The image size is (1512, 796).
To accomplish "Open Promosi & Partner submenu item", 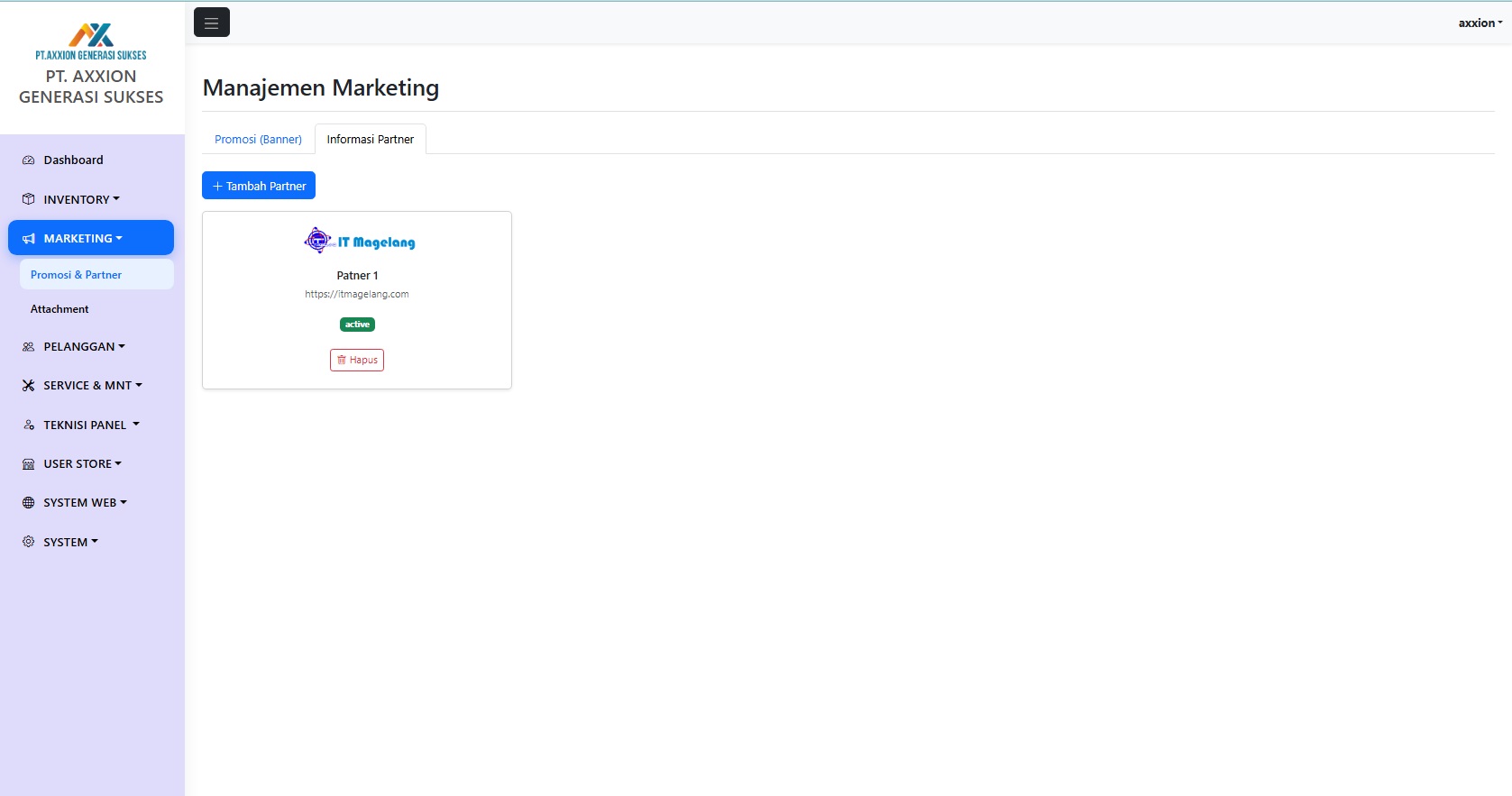I will point(96,275).
